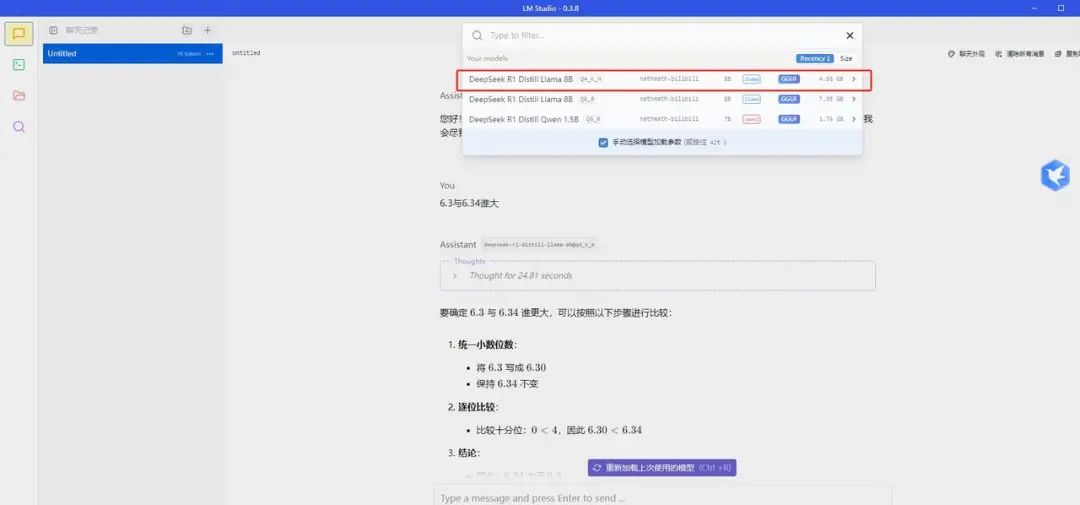The height and width of the screenshot is (505, 1080).
Task: Click GGUF badge on Q4_K_M row
Action: tap(789, 79)
